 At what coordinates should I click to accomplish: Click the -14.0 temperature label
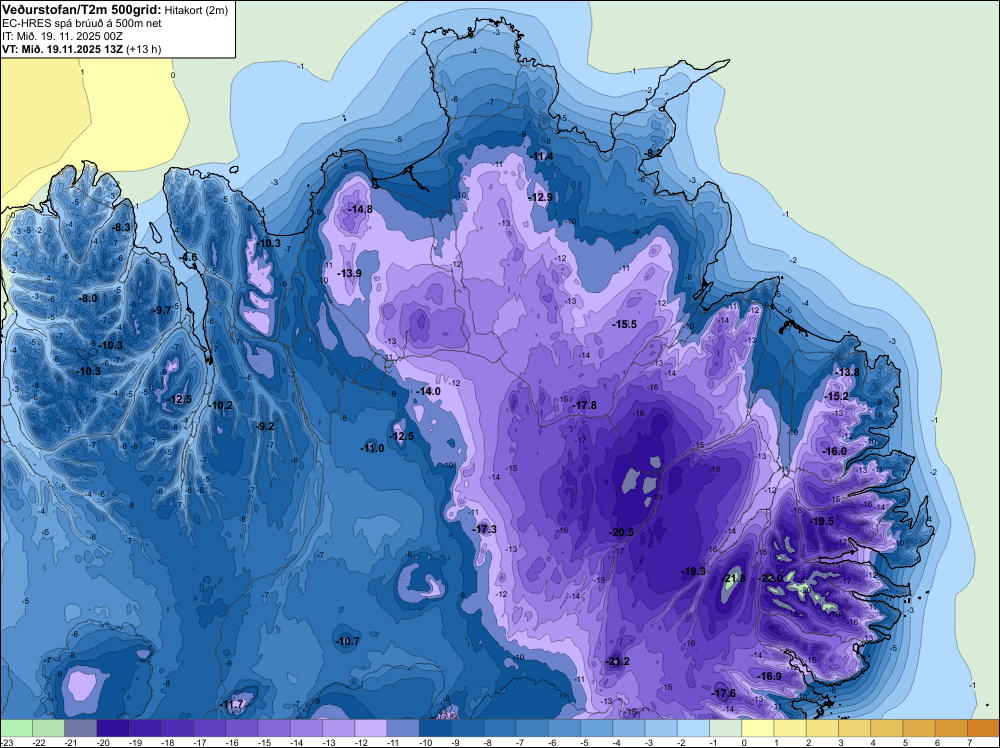point(428,391)
